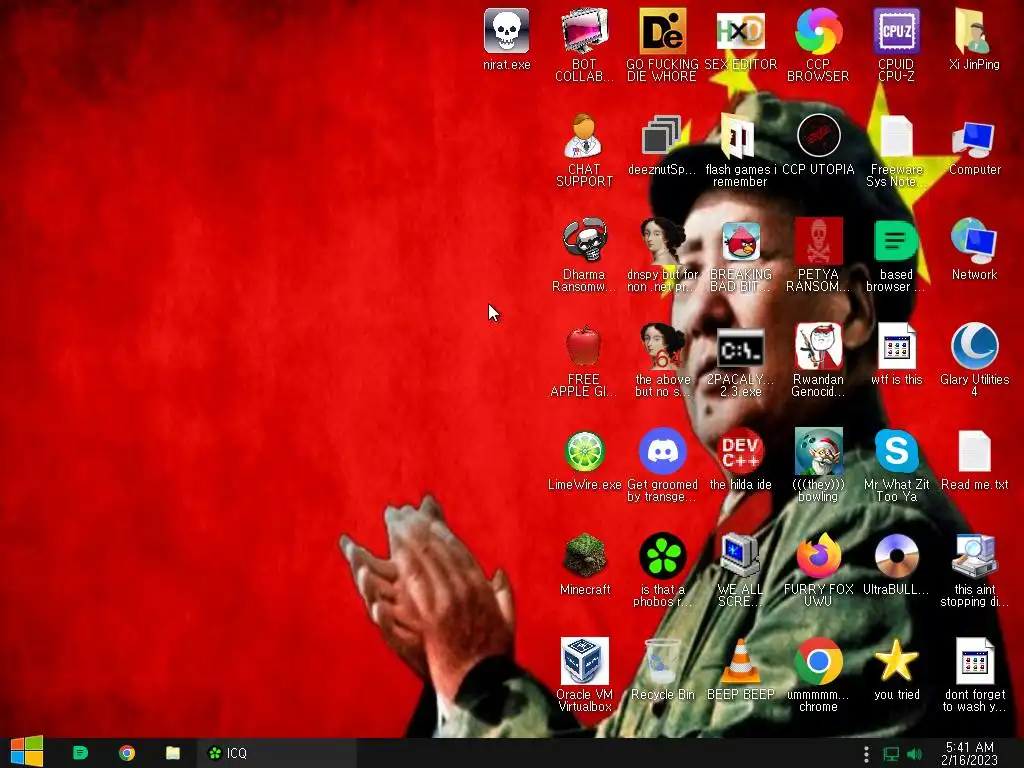Launch the CCP UTOPIA shortcut
The height and width of the screenshot is (768, 1024).
(x=818, y=136)
